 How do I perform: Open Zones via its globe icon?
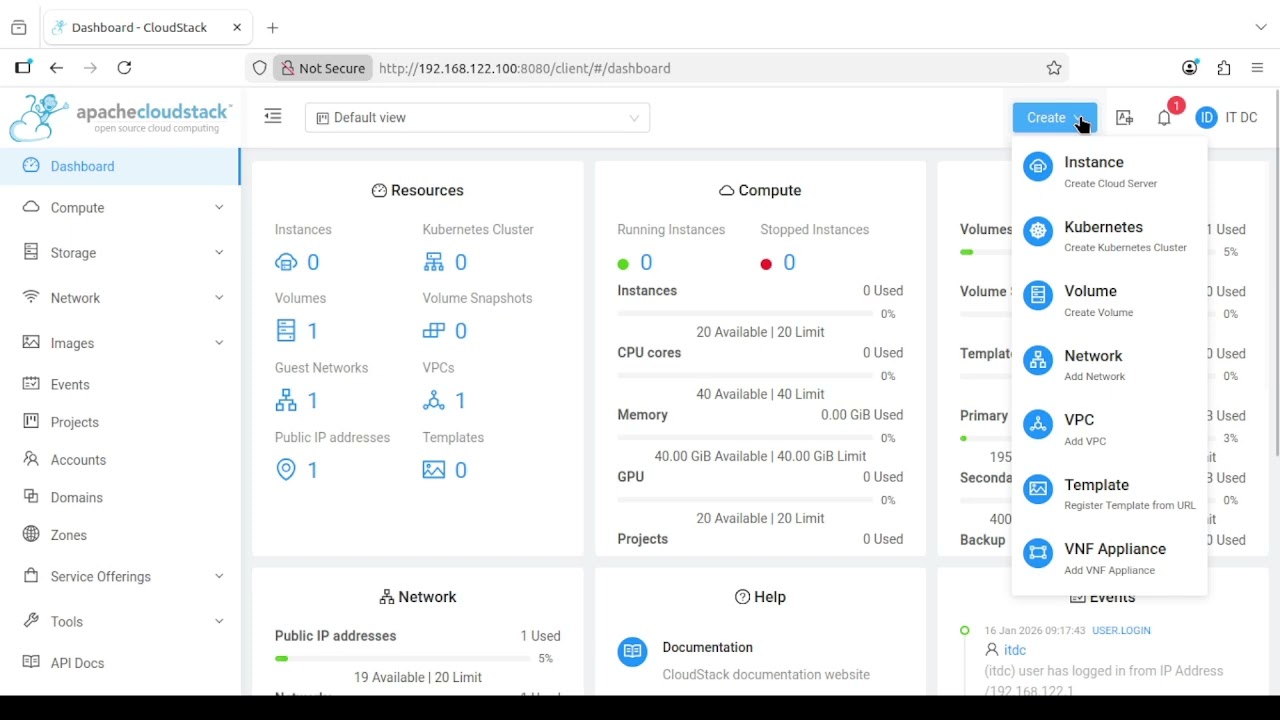(31, 534)
